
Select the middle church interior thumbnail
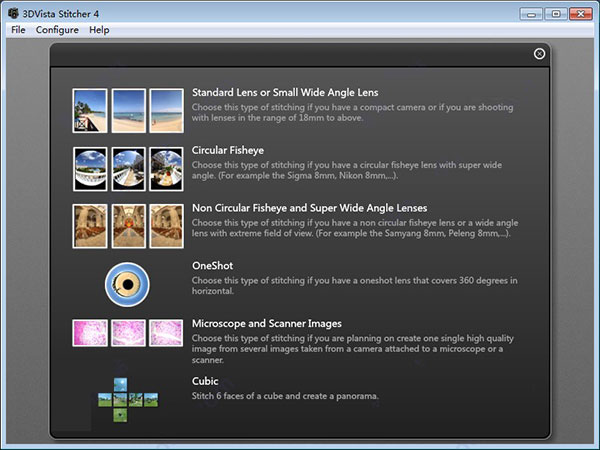click(x=129, y=226)
